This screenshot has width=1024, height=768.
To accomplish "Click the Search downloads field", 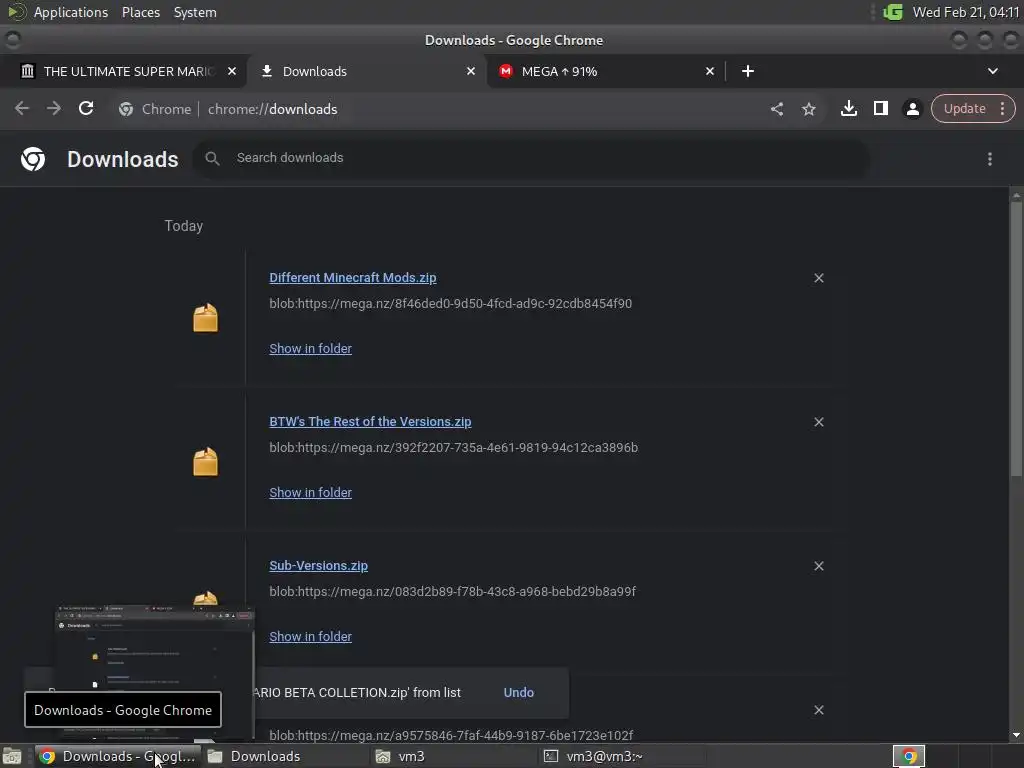I will 530,158.
